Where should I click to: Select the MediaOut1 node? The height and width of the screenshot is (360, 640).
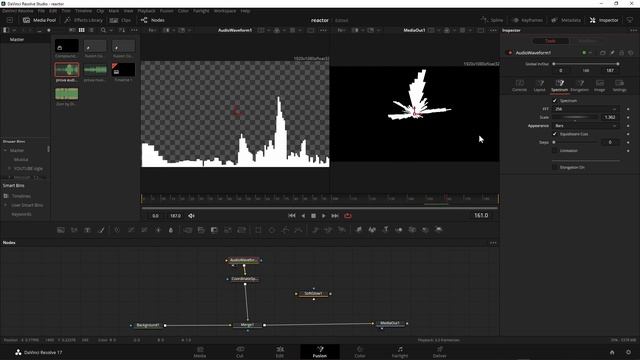(x=390, y=323)
